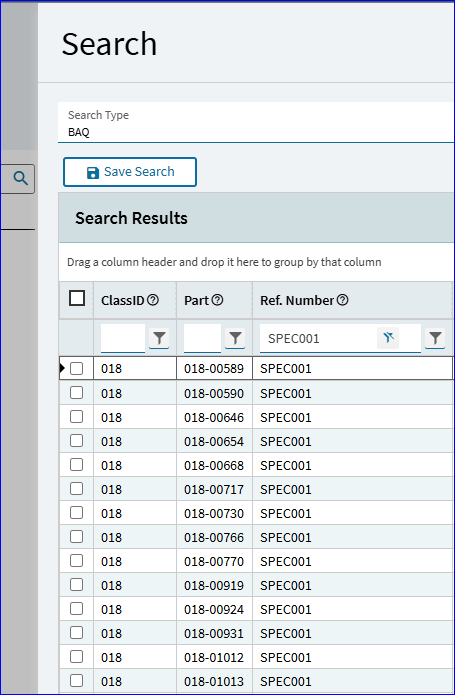Sort by the ClassID column header

pos(123,301)
